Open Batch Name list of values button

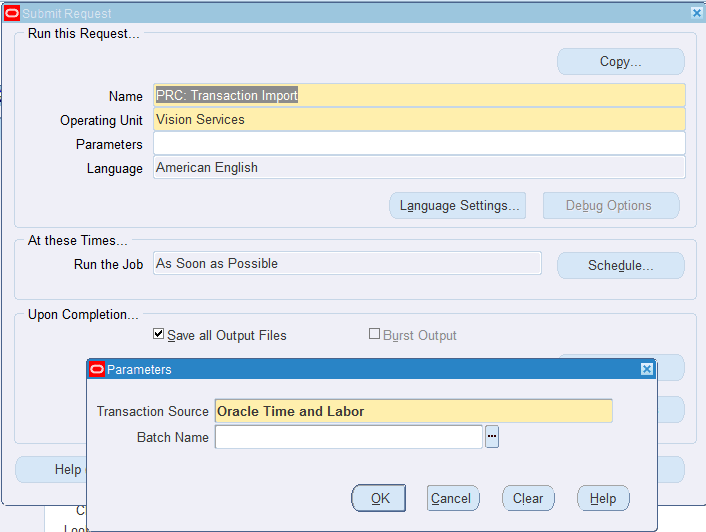492,437
